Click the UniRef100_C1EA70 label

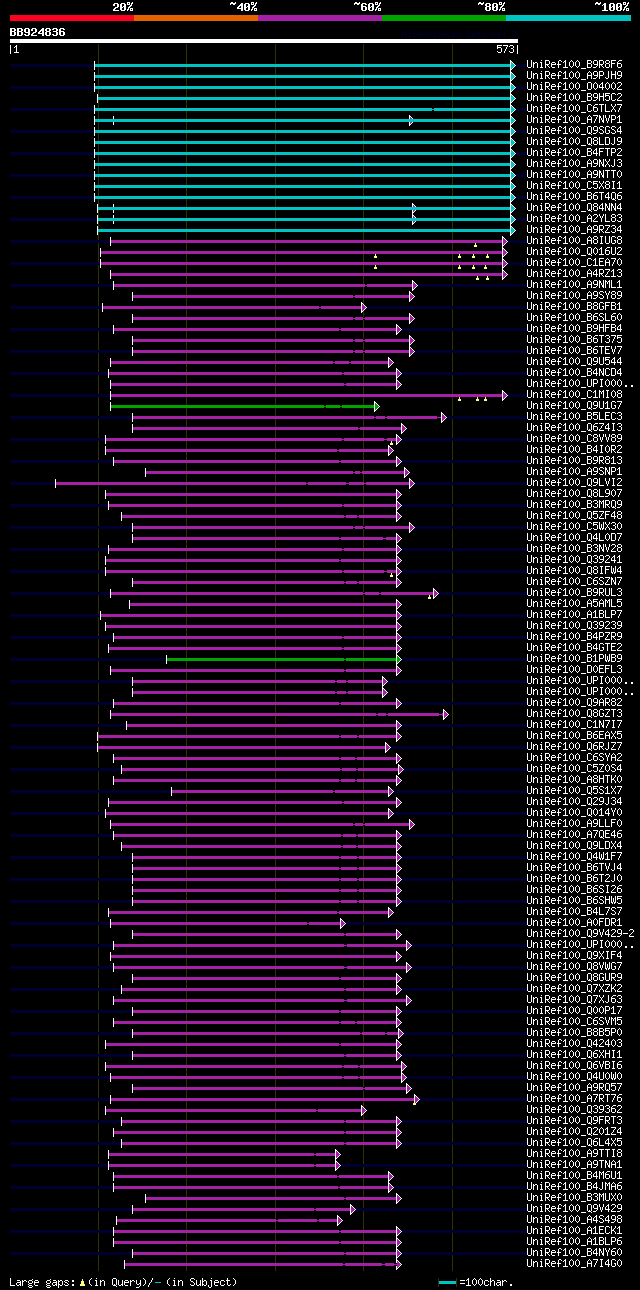coord(574,263)
